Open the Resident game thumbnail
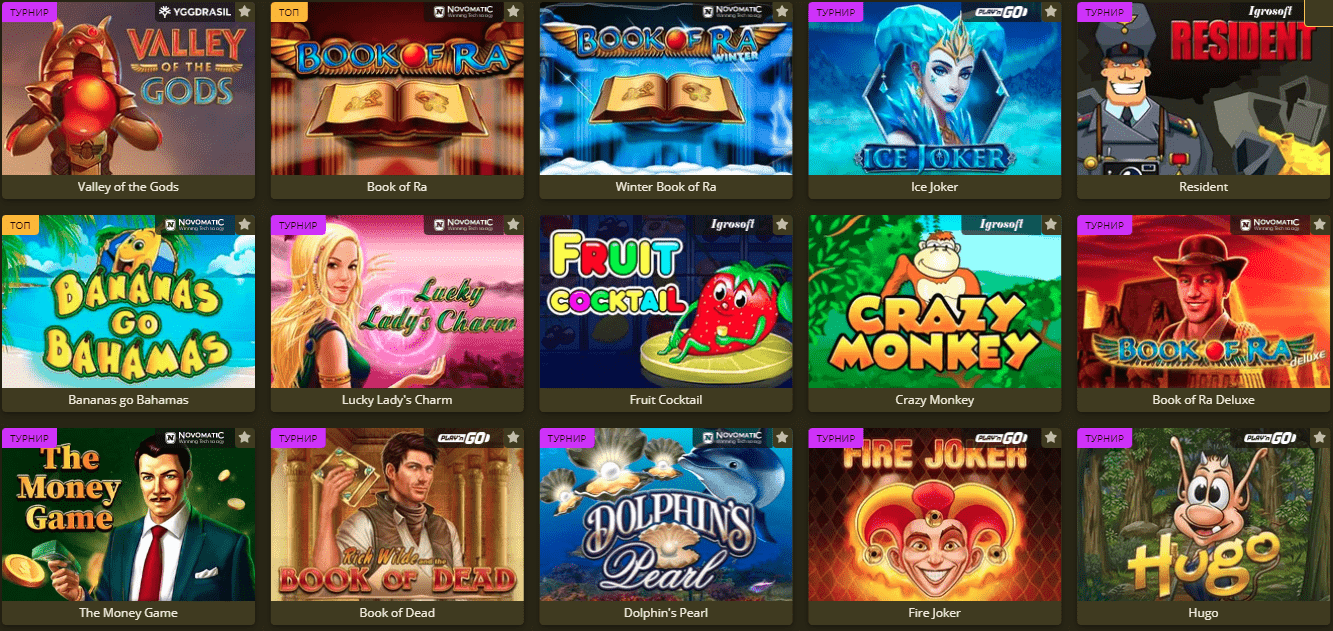Image resolution: width=1333 pixels, height=631 pixels. coord(1203,88)
